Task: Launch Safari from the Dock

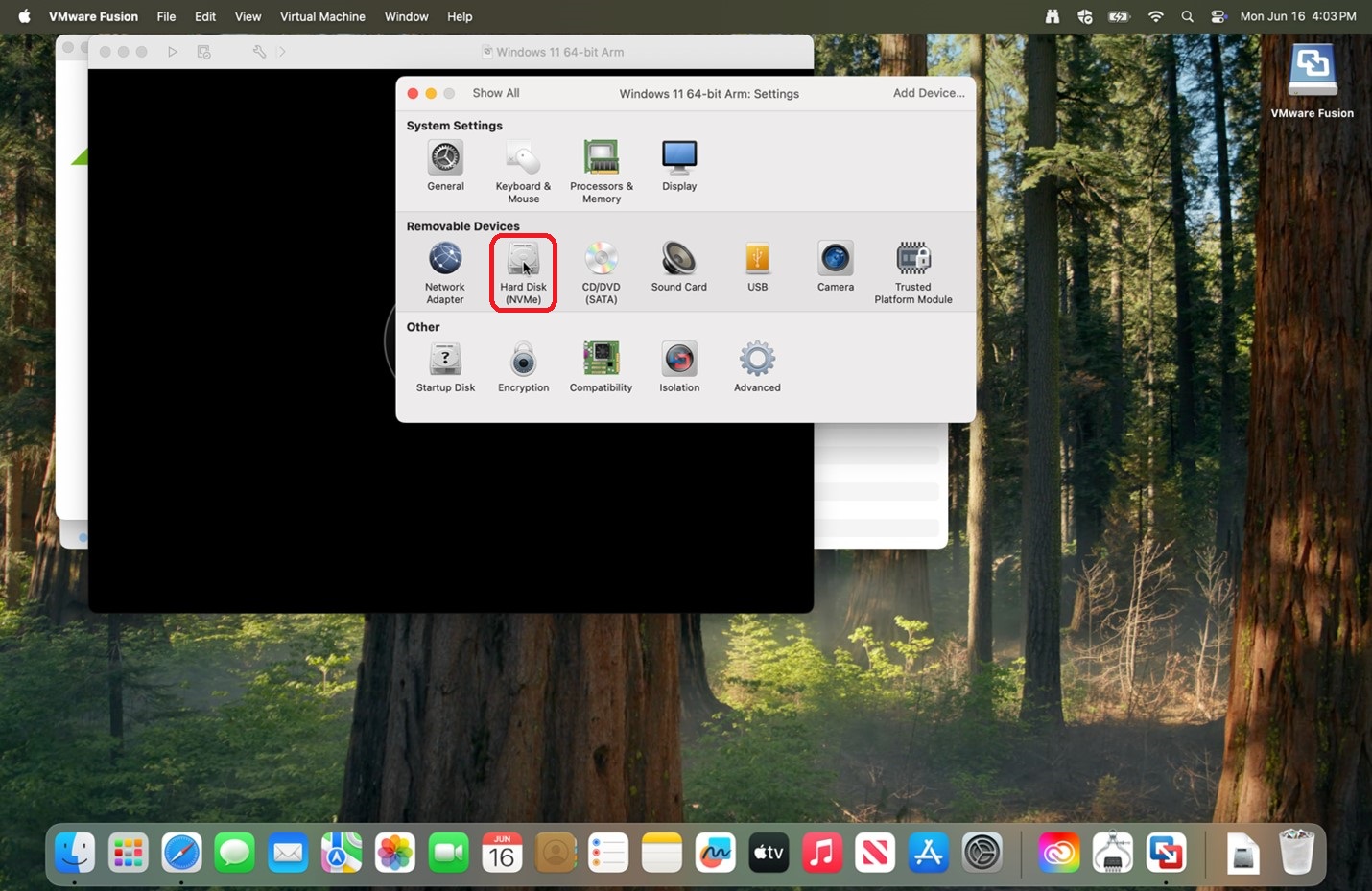Action: click(181, 852)
